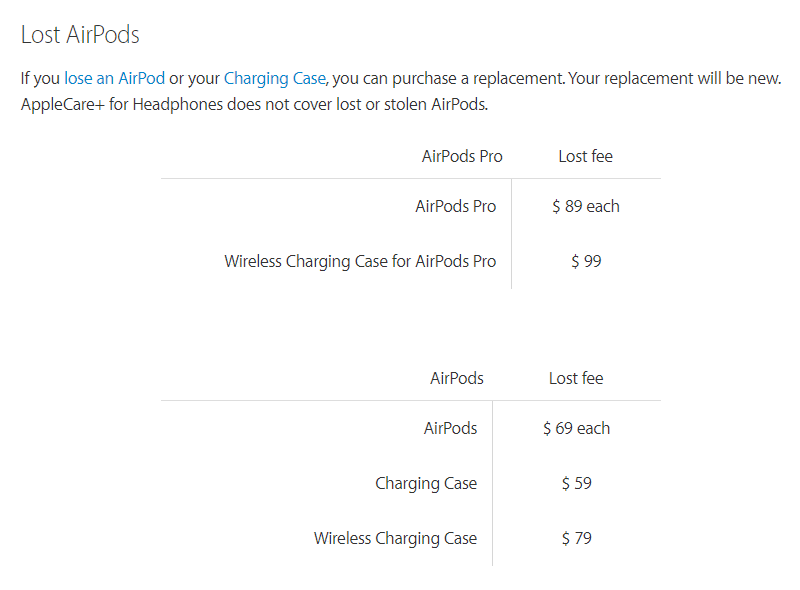Click the AirPods Pro row label
Image resolution: width=800 pixels, height=590 pixels.
pyautogui.click(x=455, y=206)
